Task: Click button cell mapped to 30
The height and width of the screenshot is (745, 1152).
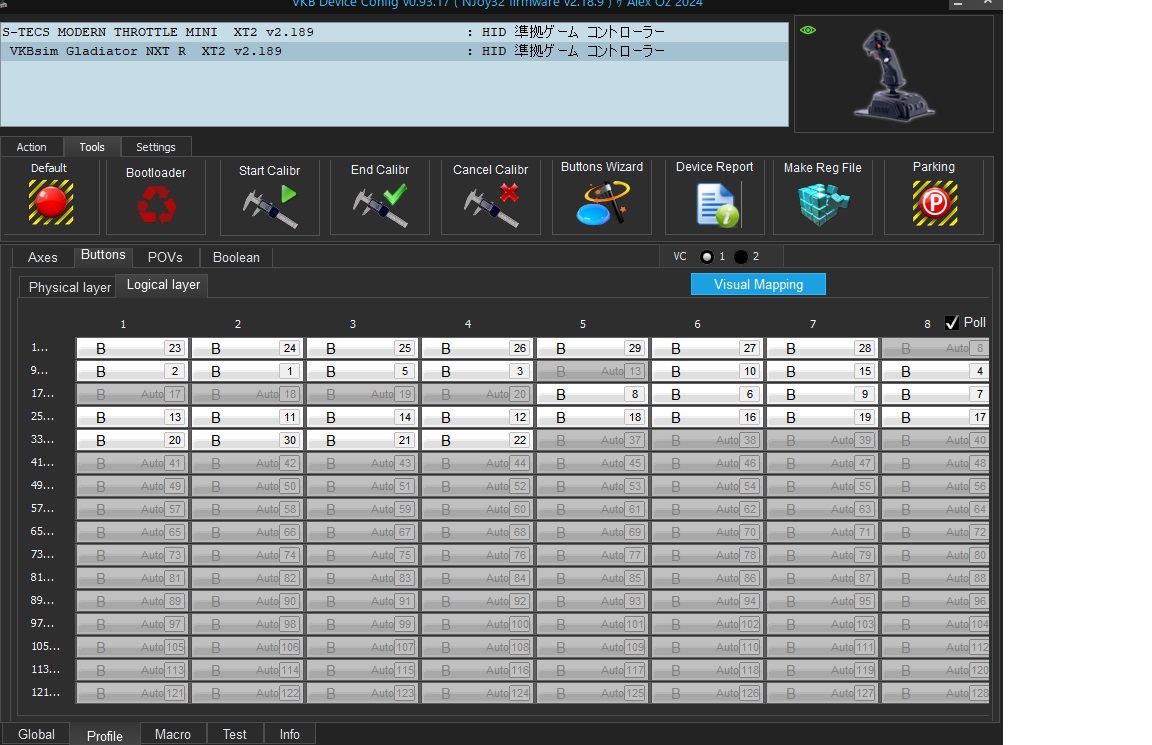Action: pyautogui.click(x=248, y=440)
